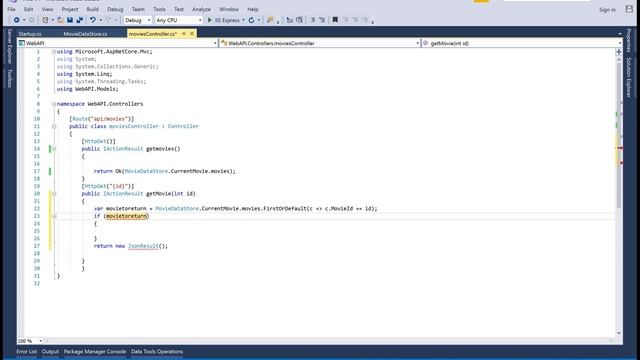Click the split editor icon above the scrollbar
Screen dimensions: 640x360
619,51
